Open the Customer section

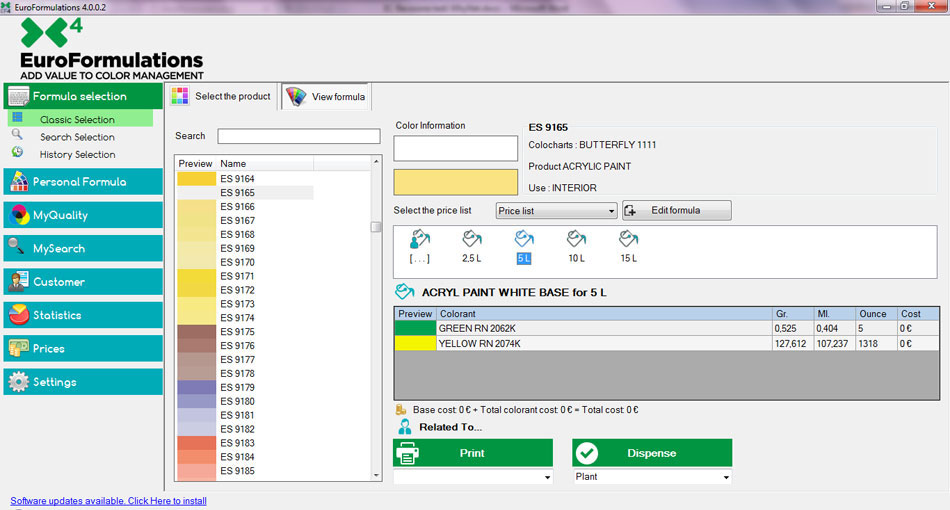point(83,282)
